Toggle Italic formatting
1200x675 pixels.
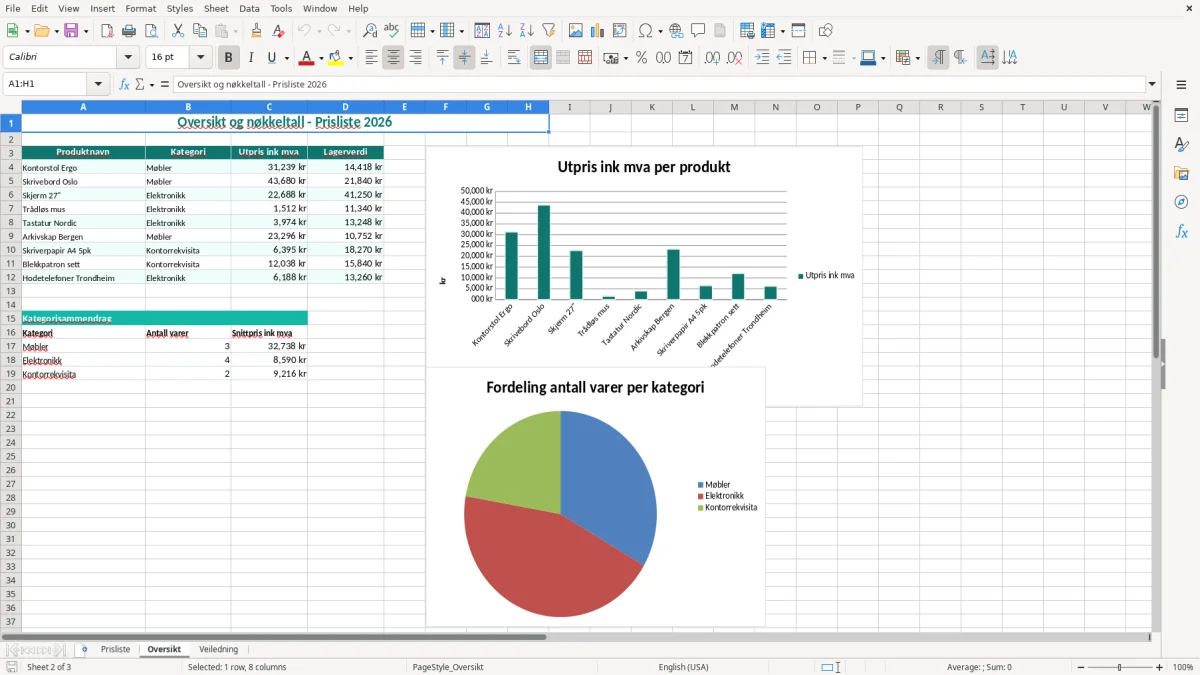point(251,58)
